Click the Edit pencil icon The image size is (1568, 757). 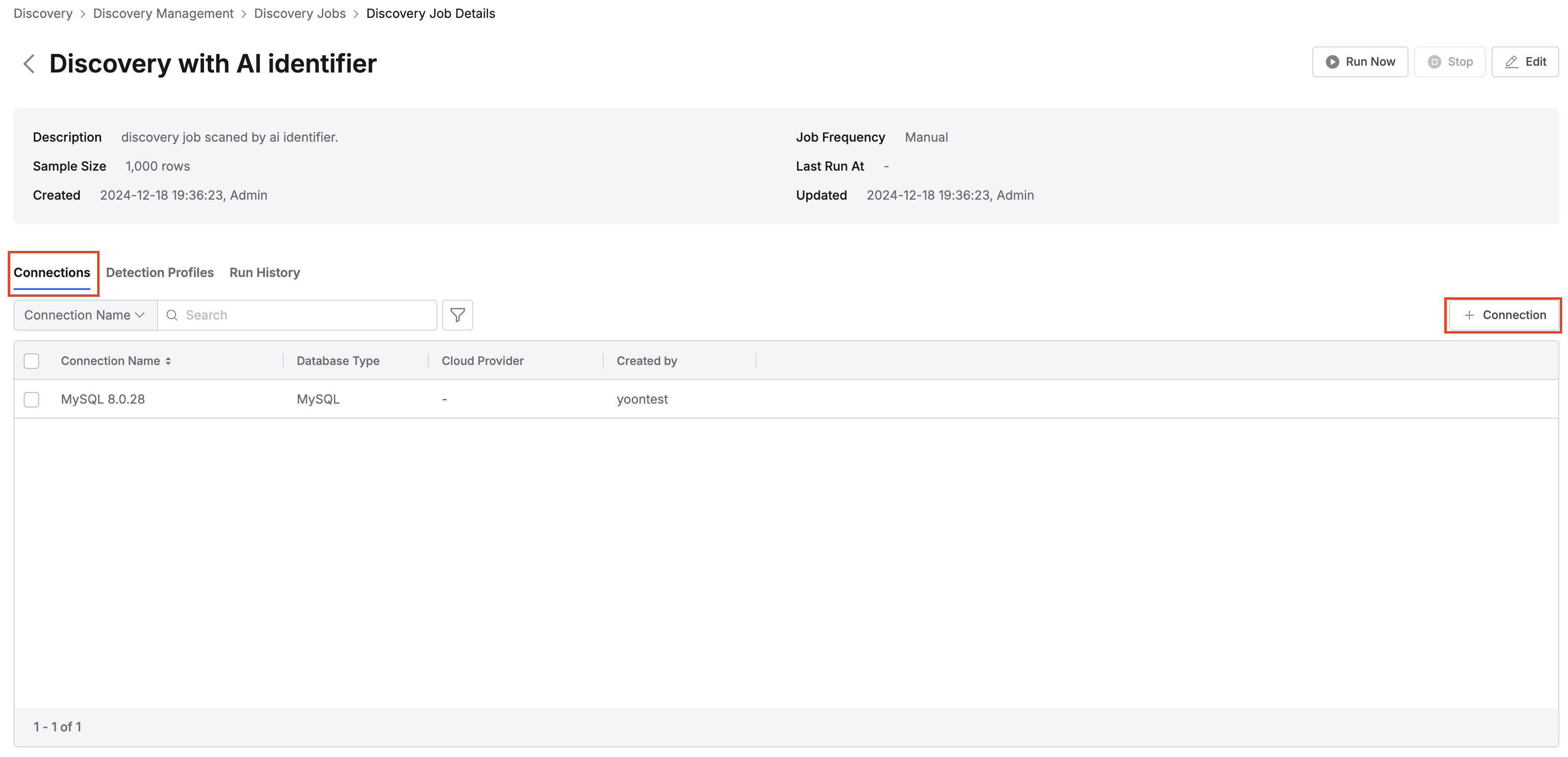pos(1511,61)
